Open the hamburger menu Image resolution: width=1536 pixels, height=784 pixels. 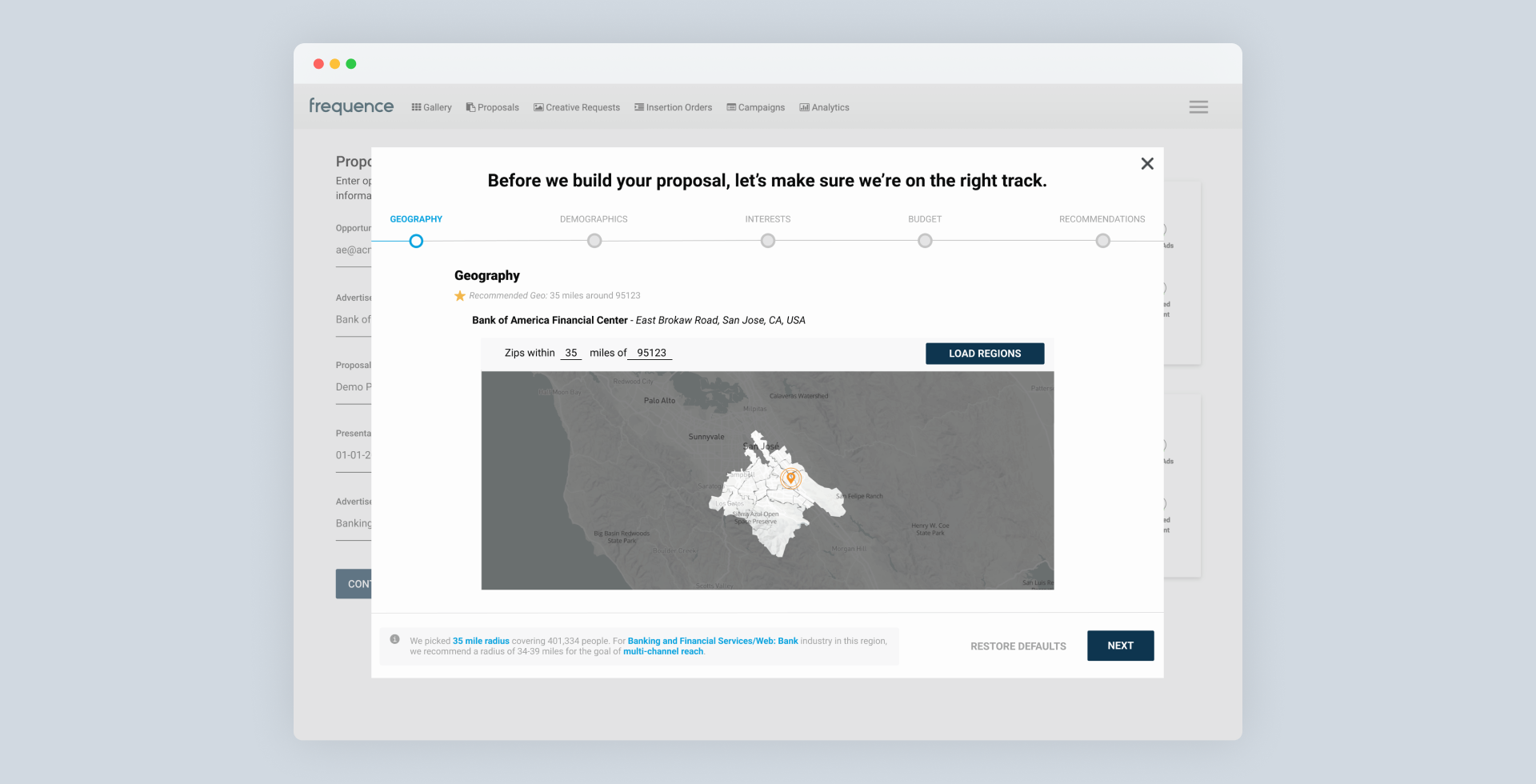click(1198, 107)
